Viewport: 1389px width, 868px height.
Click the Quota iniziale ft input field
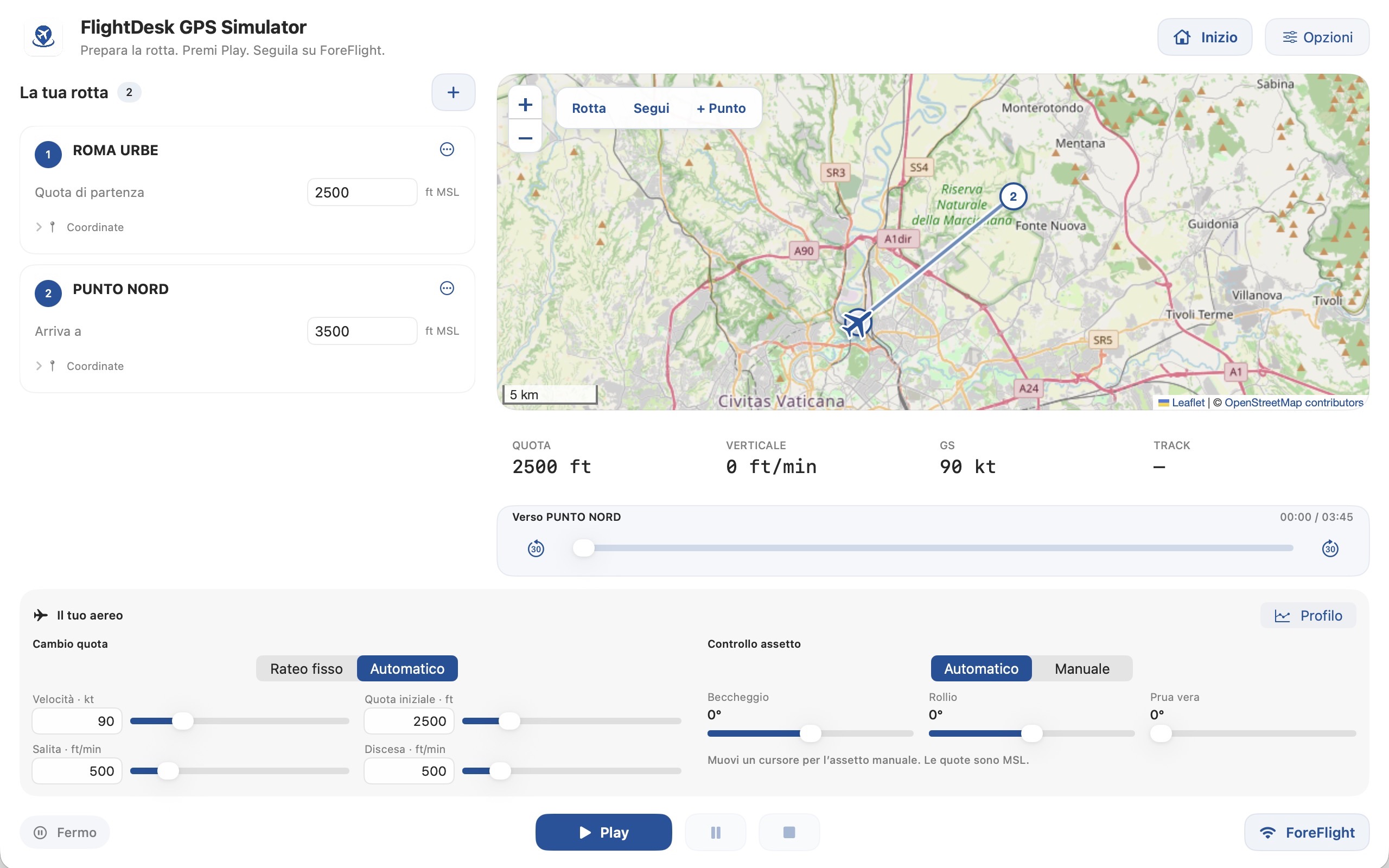coord(409,721)
